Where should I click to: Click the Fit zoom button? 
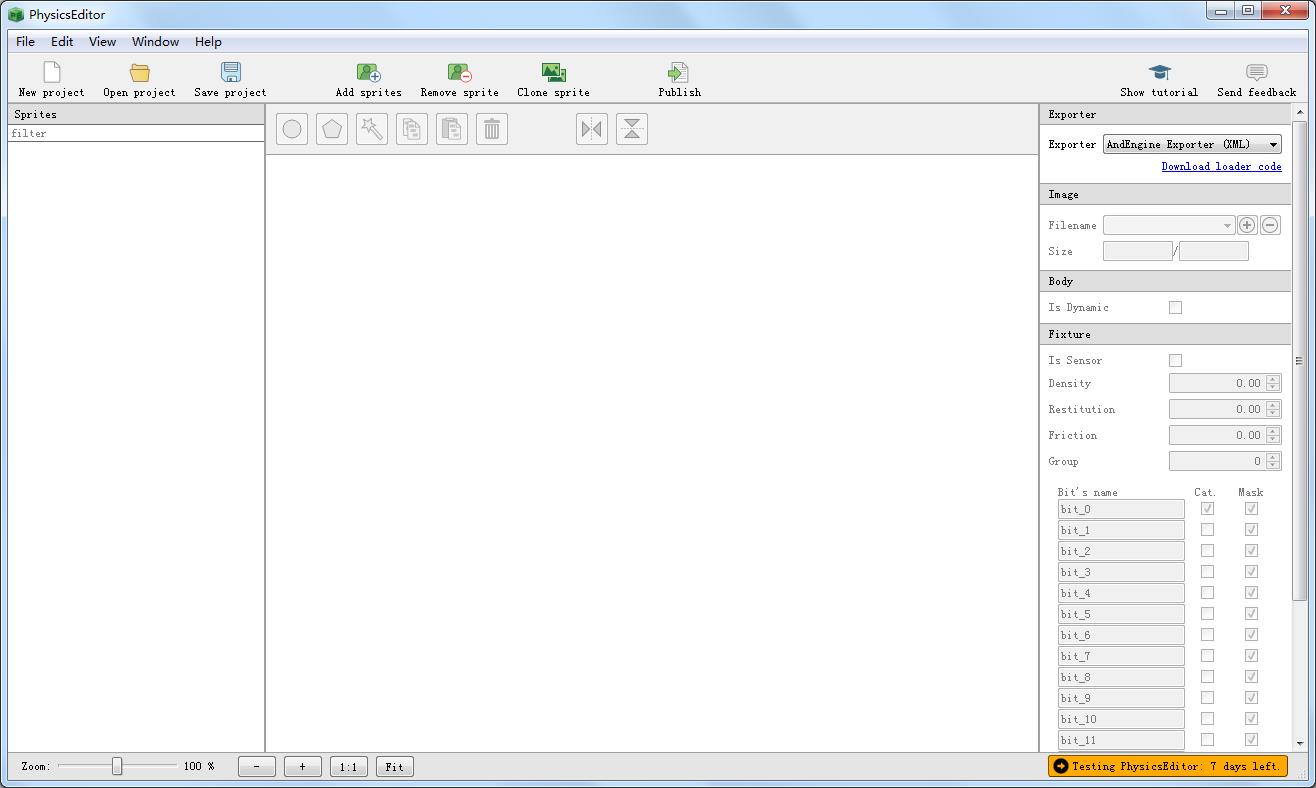coord(394,767)
